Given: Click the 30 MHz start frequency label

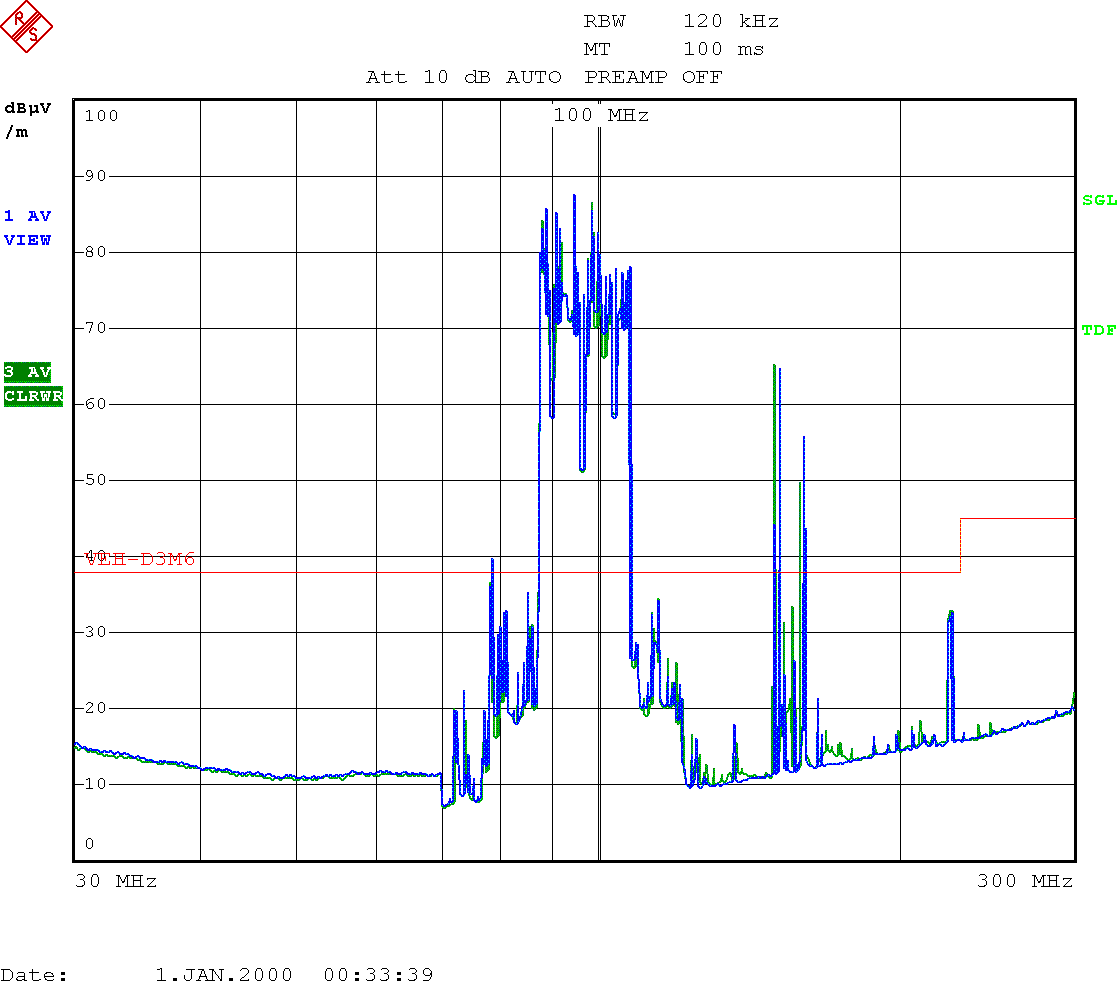Looking at the screenshot, I should click(x=116, y=881).
